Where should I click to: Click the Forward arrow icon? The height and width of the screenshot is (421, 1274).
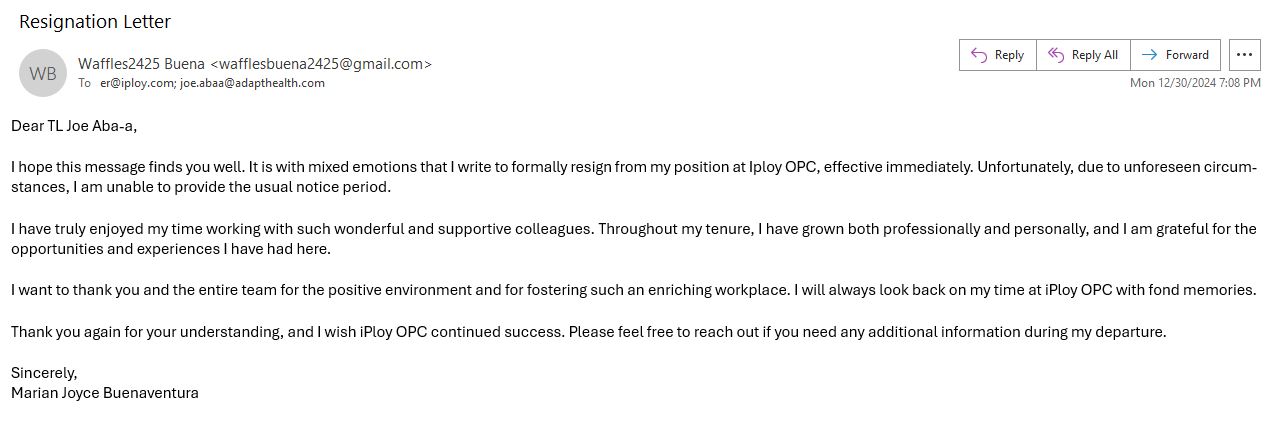(1150, 55)
